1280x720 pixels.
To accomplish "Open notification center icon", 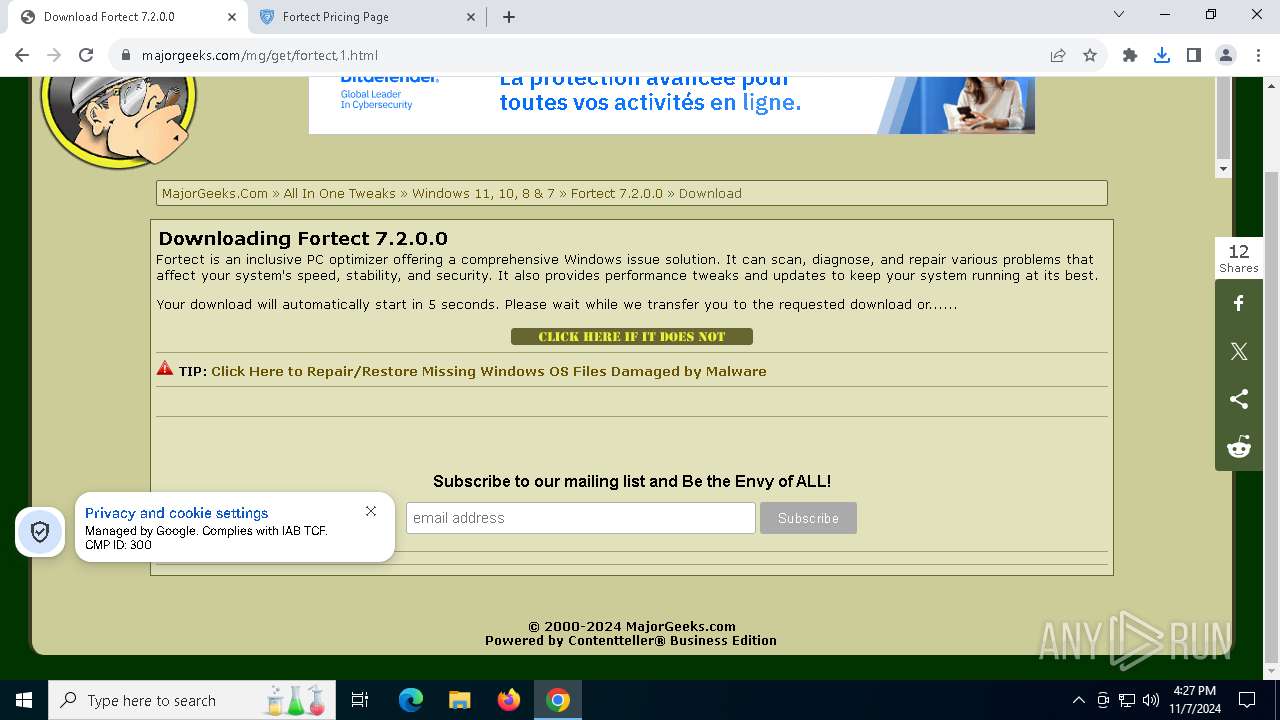I will click(x=1247, y=700).
